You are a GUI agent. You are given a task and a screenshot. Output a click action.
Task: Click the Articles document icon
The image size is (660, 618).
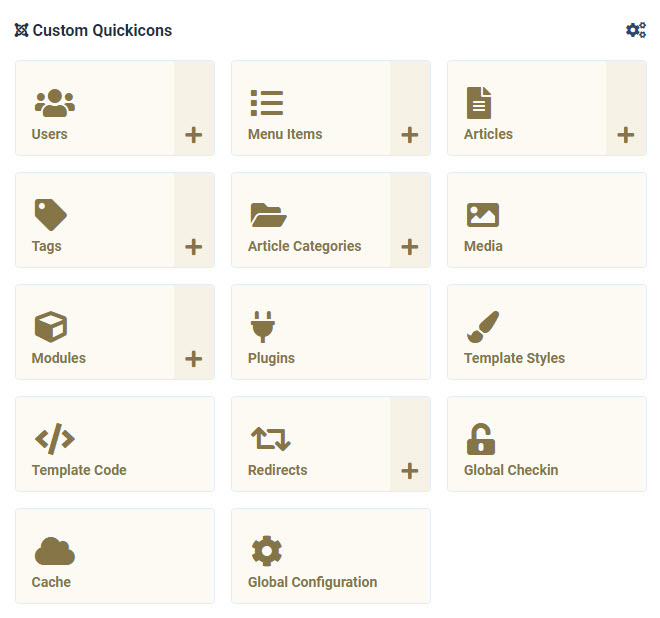[x=479, y=102]
